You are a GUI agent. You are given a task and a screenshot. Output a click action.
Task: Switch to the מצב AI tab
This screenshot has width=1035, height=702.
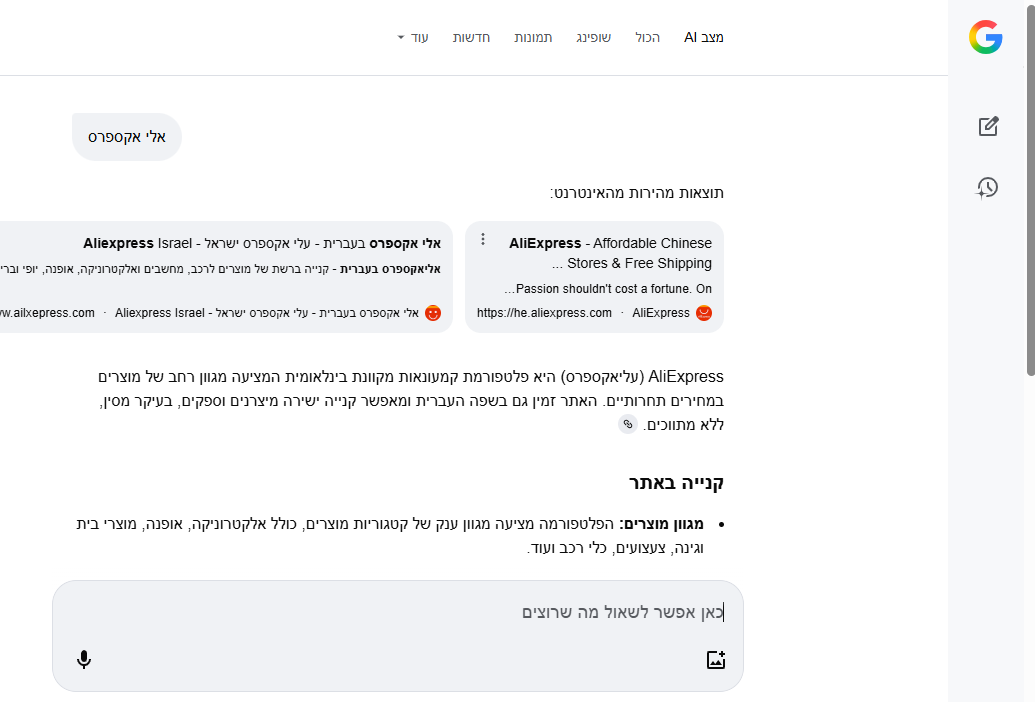pyautogui.click(x=704, y=38)
